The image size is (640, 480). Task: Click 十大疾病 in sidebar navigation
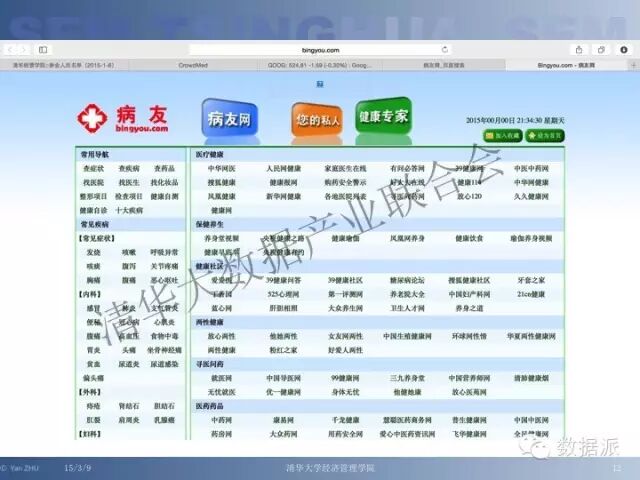pyautogui.click(x=129, y=211)
